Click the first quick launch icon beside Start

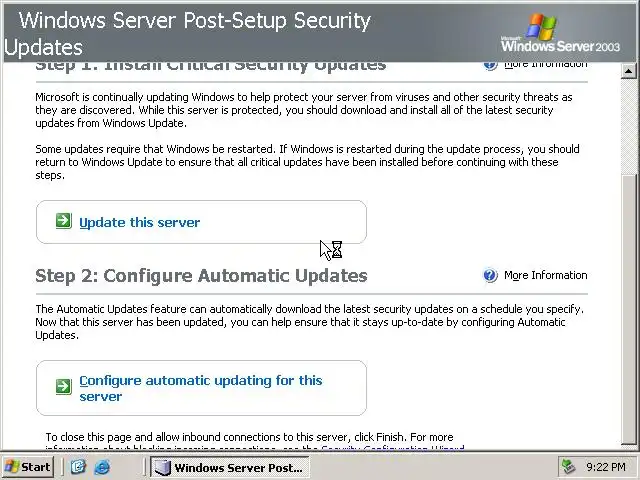point(78,467)
